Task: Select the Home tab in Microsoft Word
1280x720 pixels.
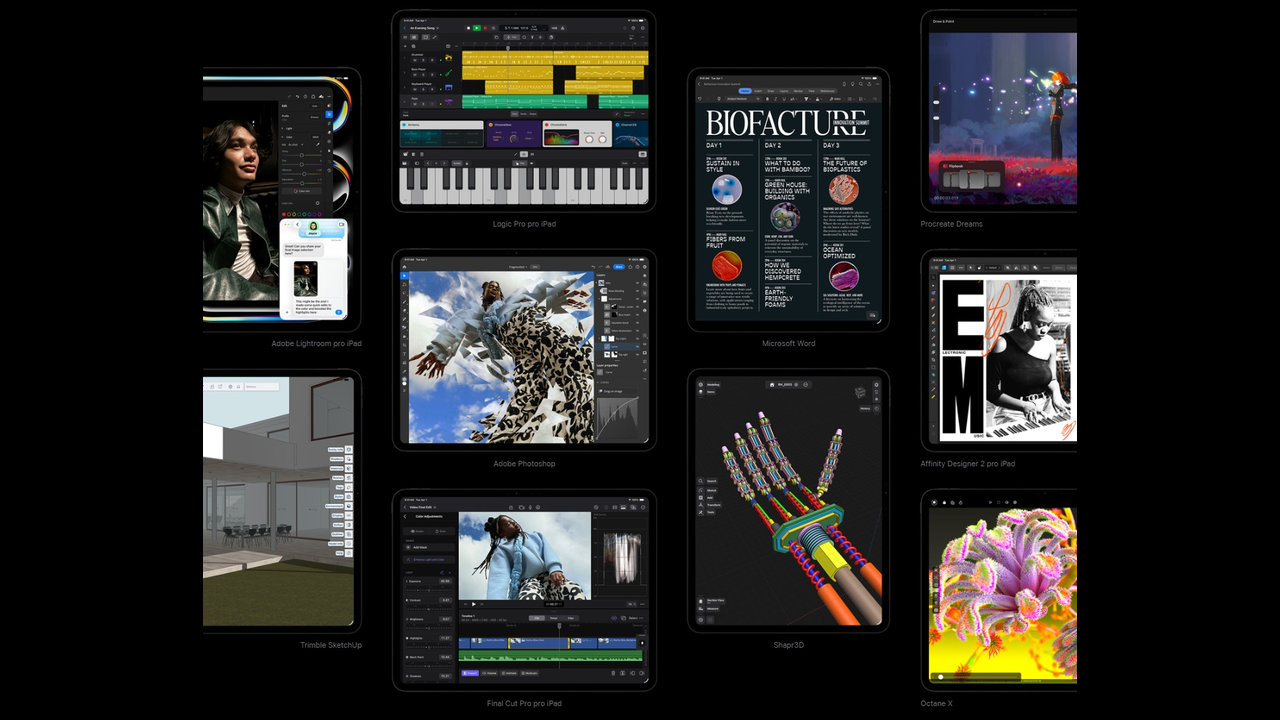Action: (x=745, y=91)
